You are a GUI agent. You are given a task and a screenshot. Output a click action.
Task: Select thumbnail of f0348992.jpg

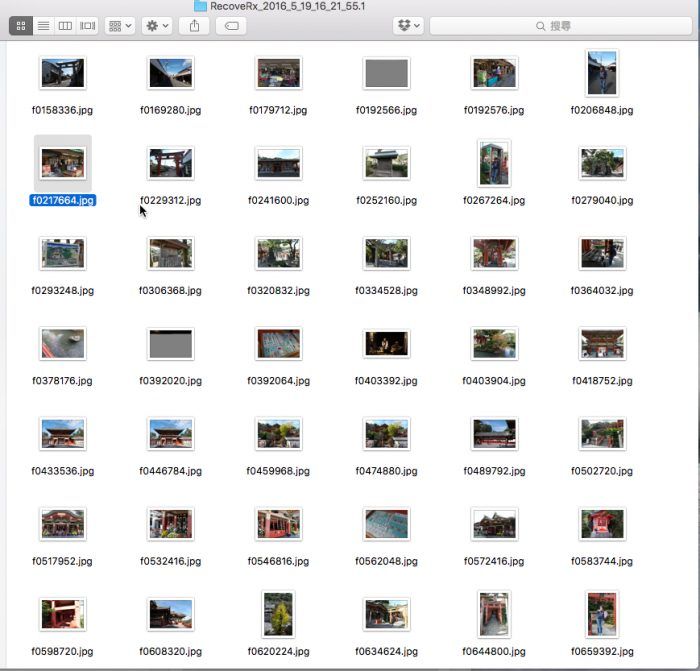pyautogui.click(x=494, y=253)
